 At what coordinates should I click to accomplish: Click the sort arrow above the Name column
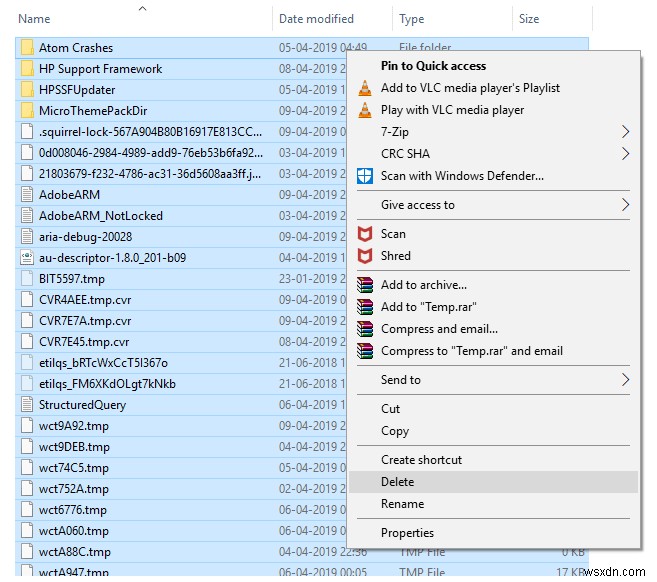[x=142, y=8]
